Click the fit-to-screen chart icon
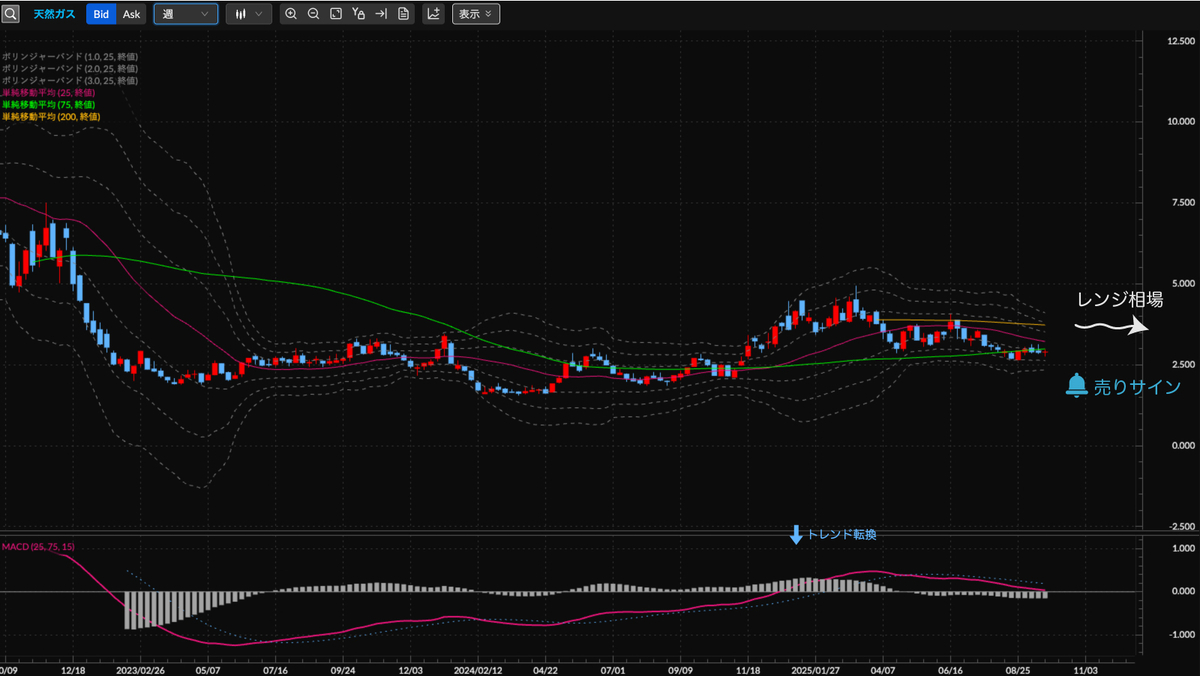The image size is (1200, 676). [336, 14]
